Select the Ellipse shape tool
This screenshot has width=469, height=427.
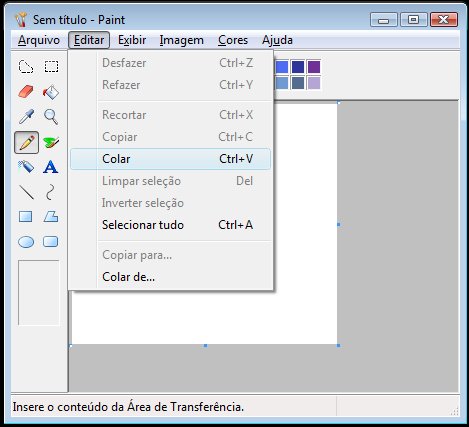(x=26, y=242)
